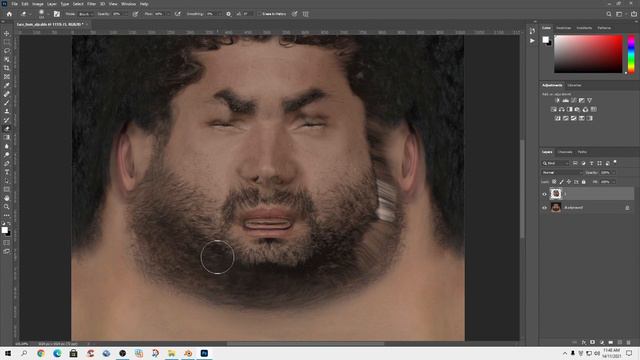Add a Photo Filter adjustment
The image size is (640, 360).
(578, 109)
